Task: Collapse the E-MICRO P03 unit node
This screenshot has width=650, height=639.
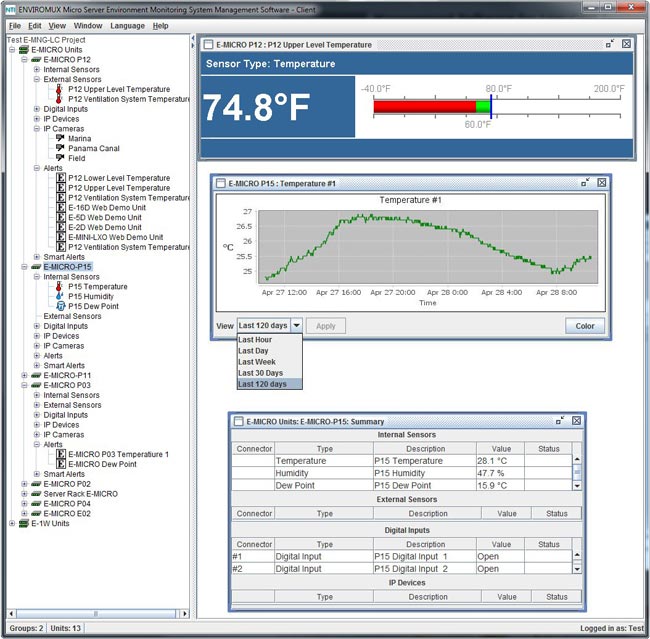Action: click(24, 385)
